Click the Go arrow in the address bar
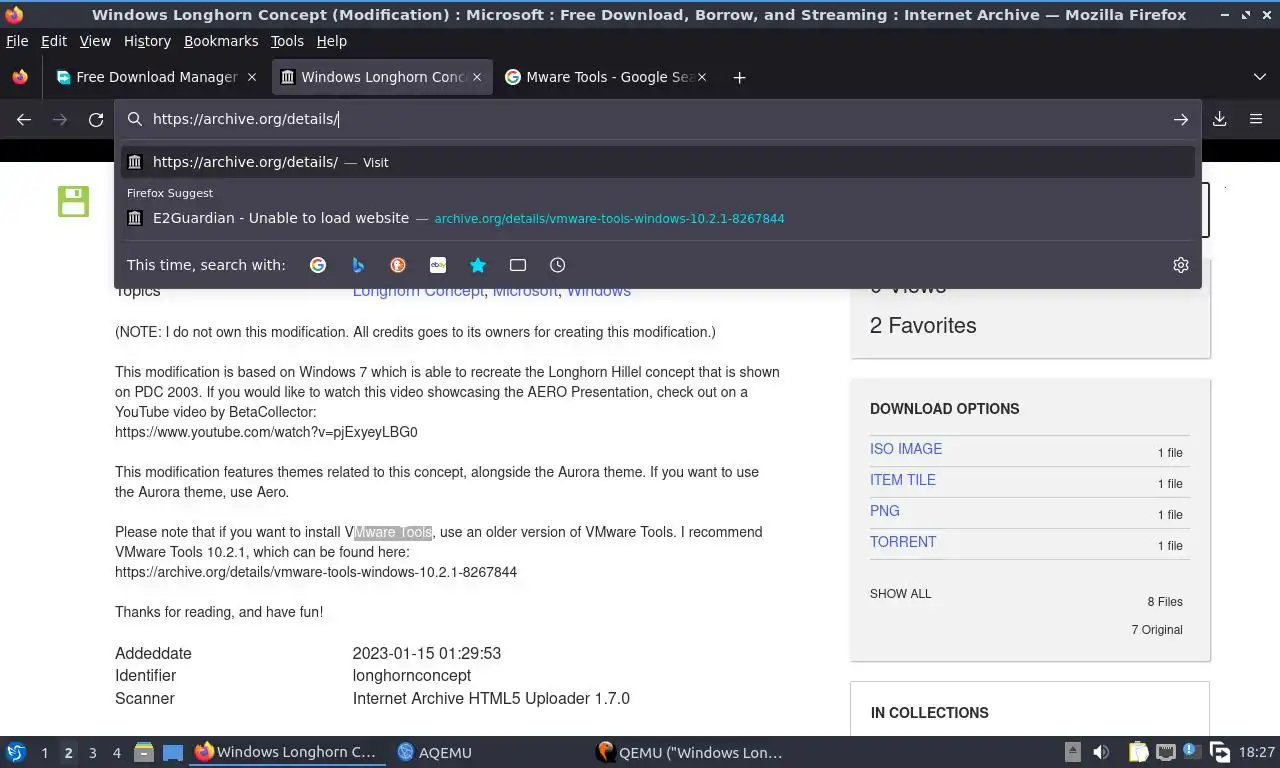The image size is (1280, 768). point(1181,119)
